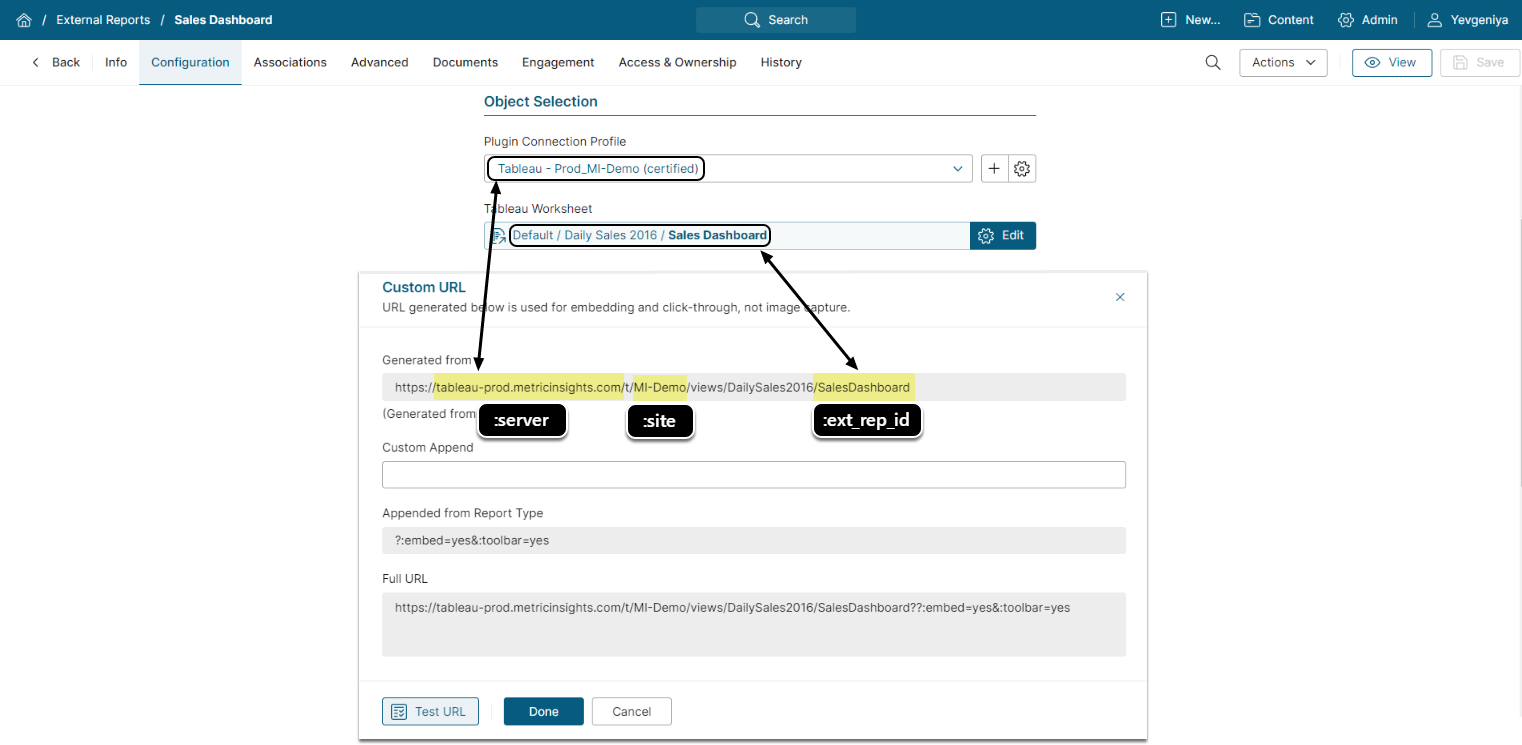Show the History tab

click(781, 62)
